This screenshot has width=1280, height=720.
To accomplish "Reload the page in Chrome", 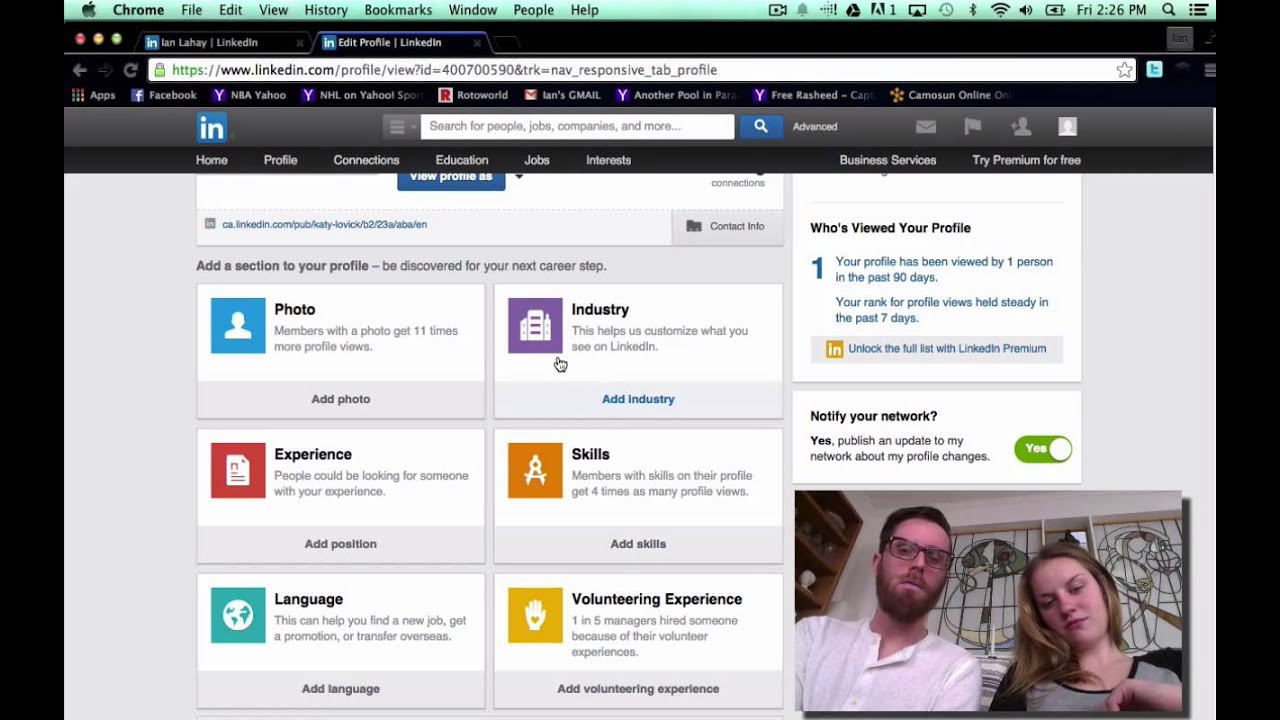I will 130,70.
